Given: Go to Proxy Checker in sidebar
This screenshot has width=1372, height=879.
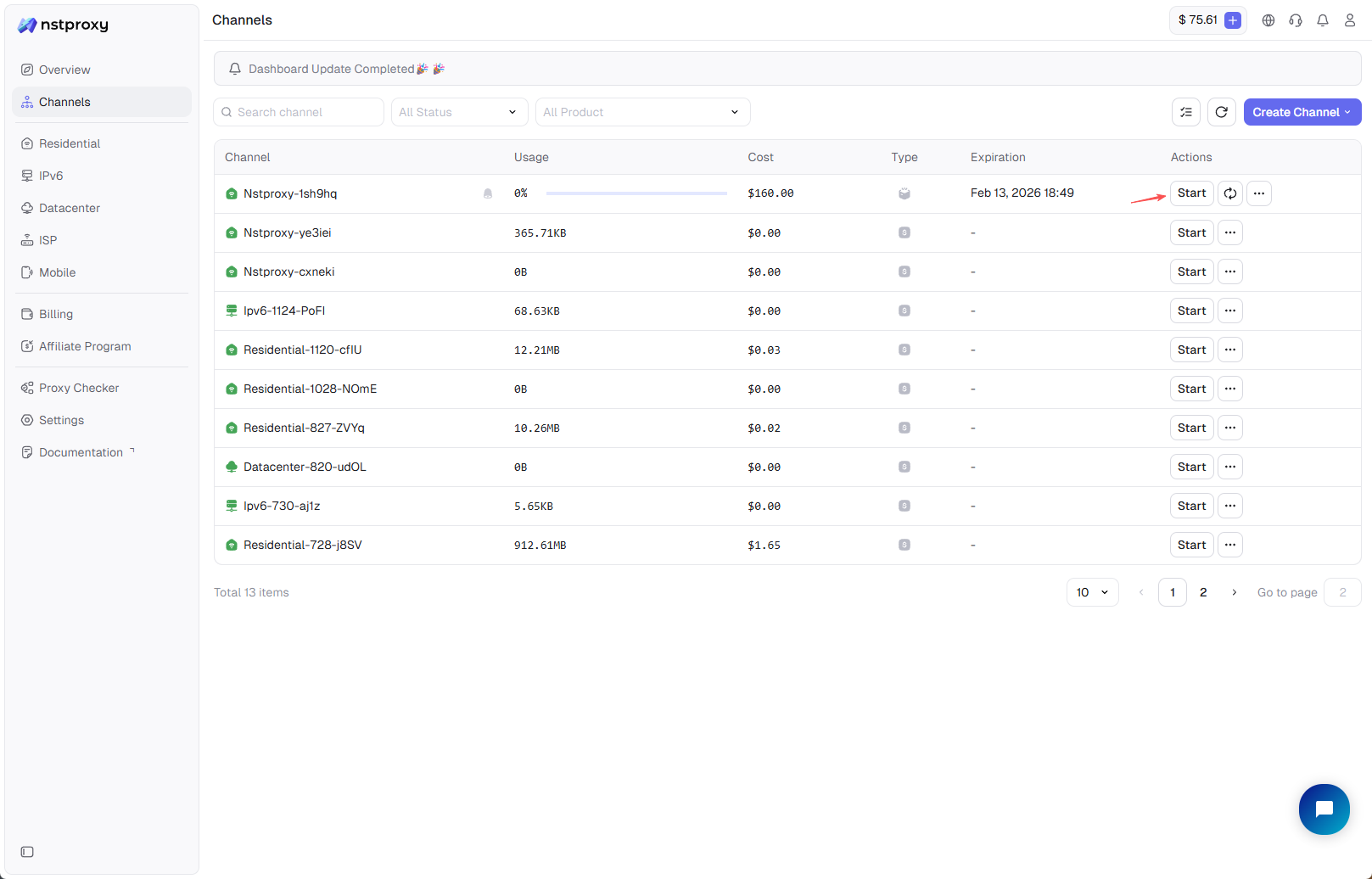Looking at the screenshot, I should 79,388.
